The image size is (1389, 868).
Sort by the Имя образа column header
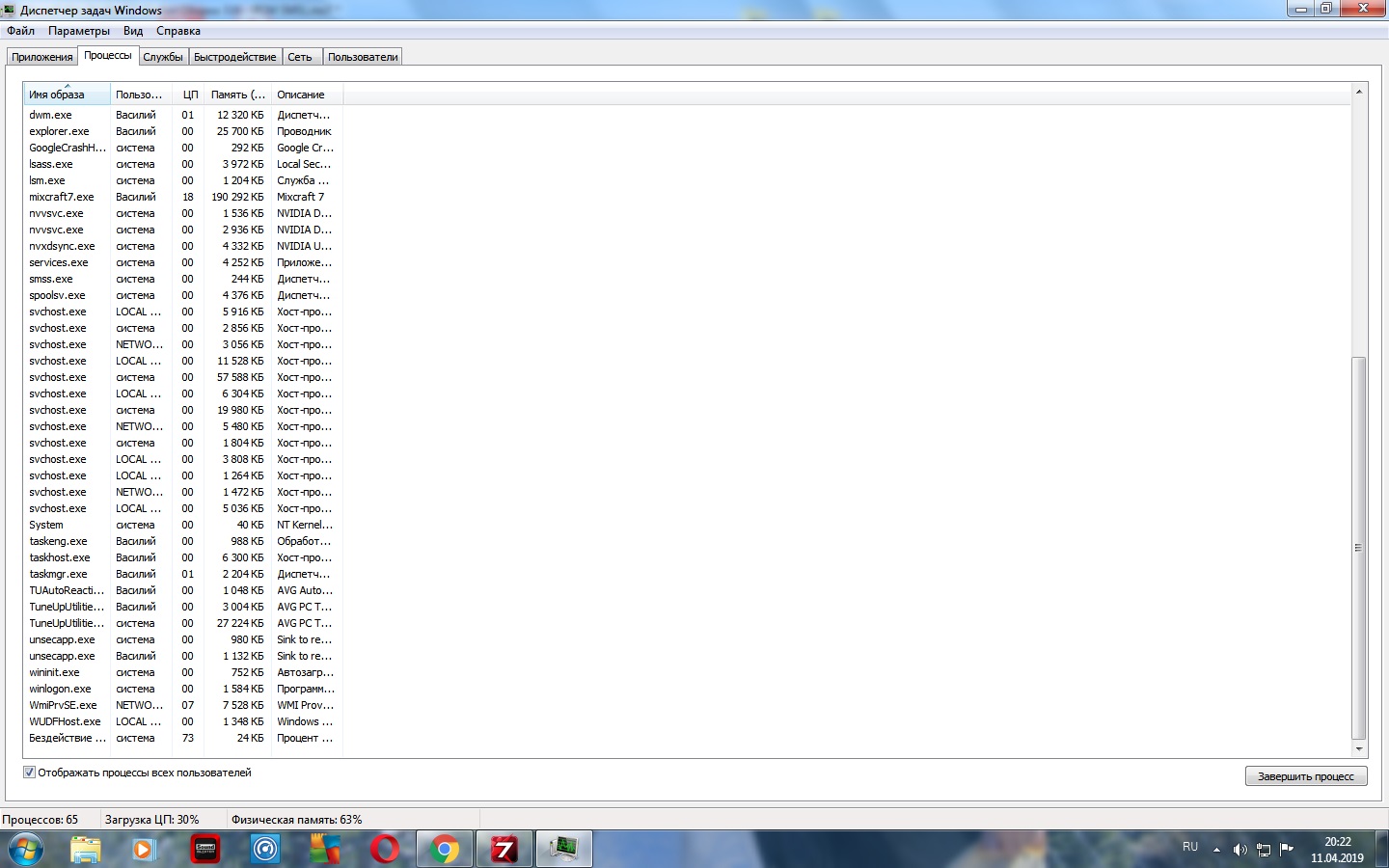coord(67,95)
